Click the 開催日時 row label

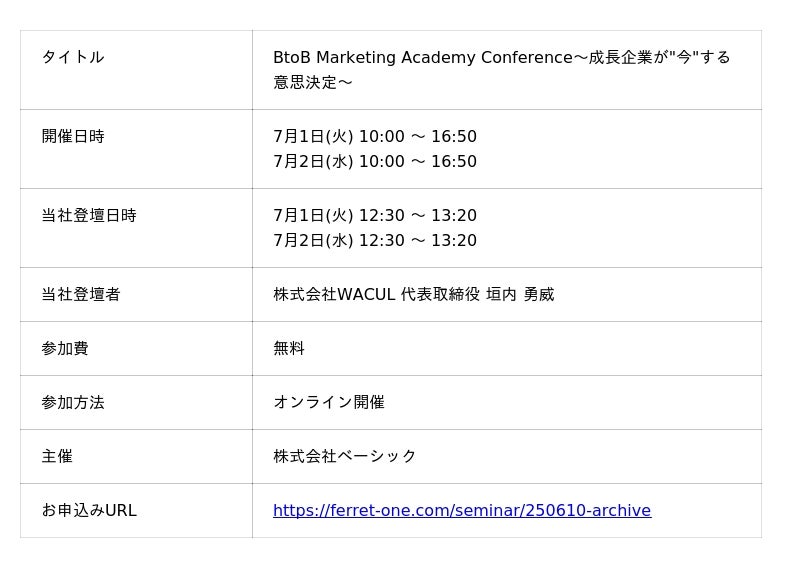pos(73,137)
